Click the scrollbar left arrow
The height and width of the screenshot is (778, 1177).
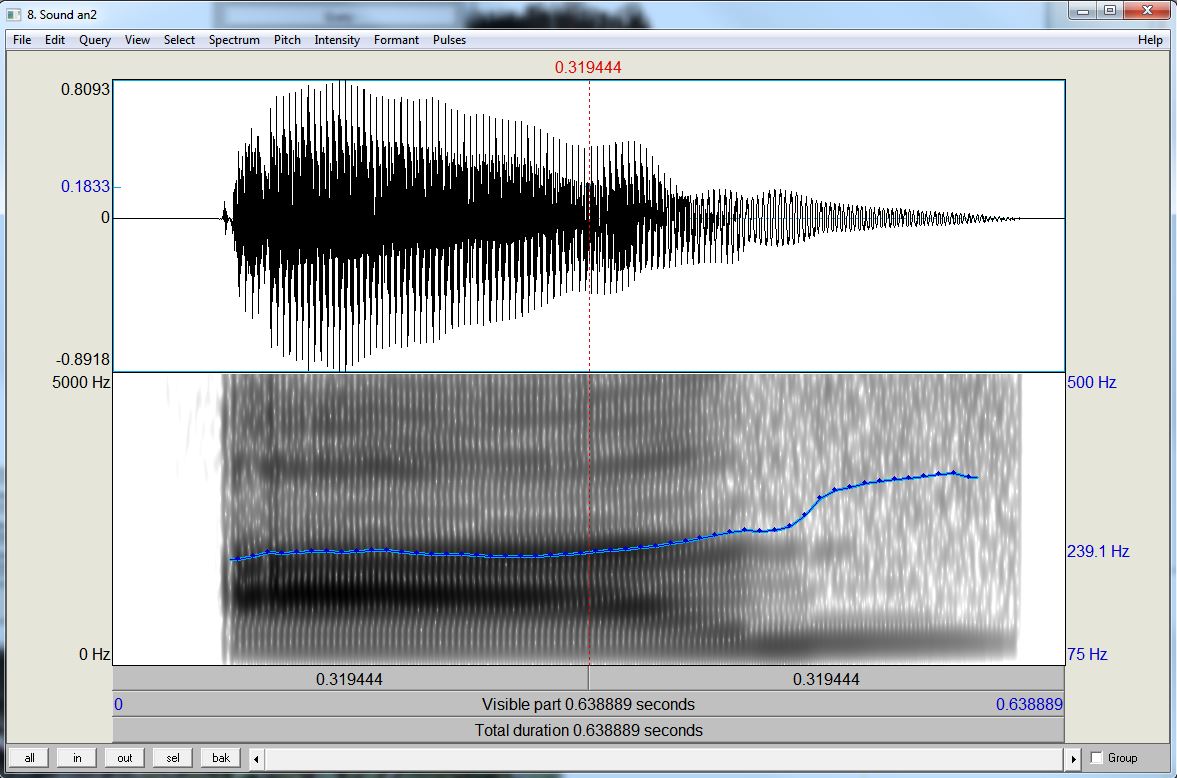[x=256, y=758]
